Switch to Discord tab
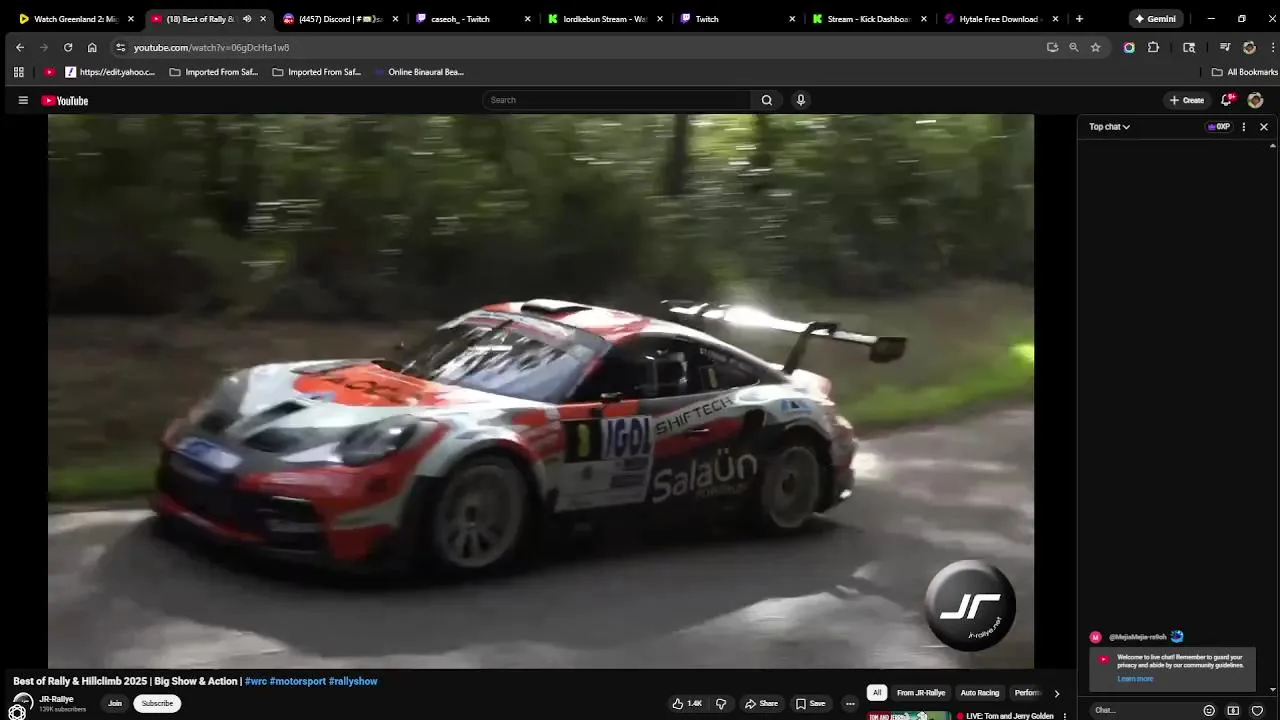This screenshot has height=720, width=1280. pos(341,19)
